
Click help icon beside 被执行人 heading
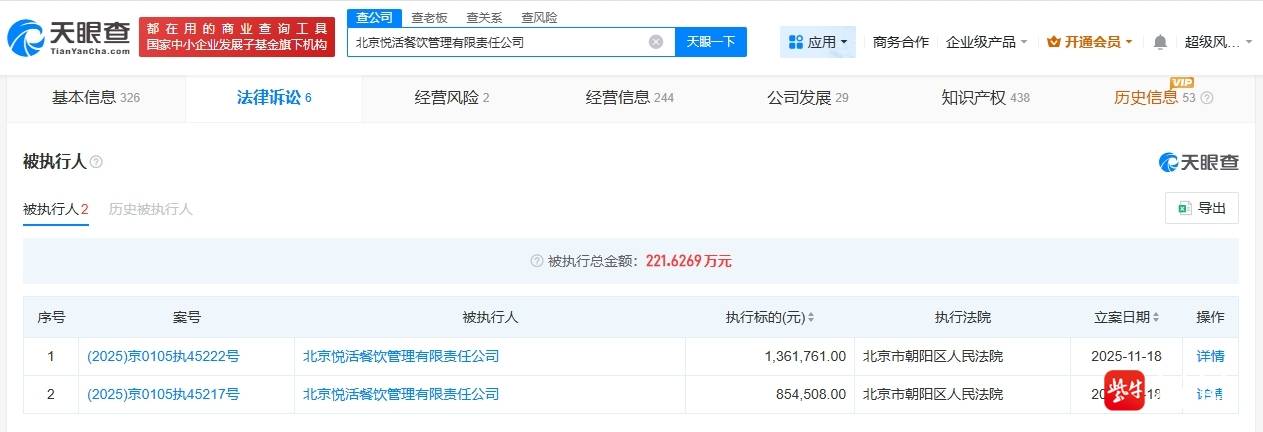(97, 162)
